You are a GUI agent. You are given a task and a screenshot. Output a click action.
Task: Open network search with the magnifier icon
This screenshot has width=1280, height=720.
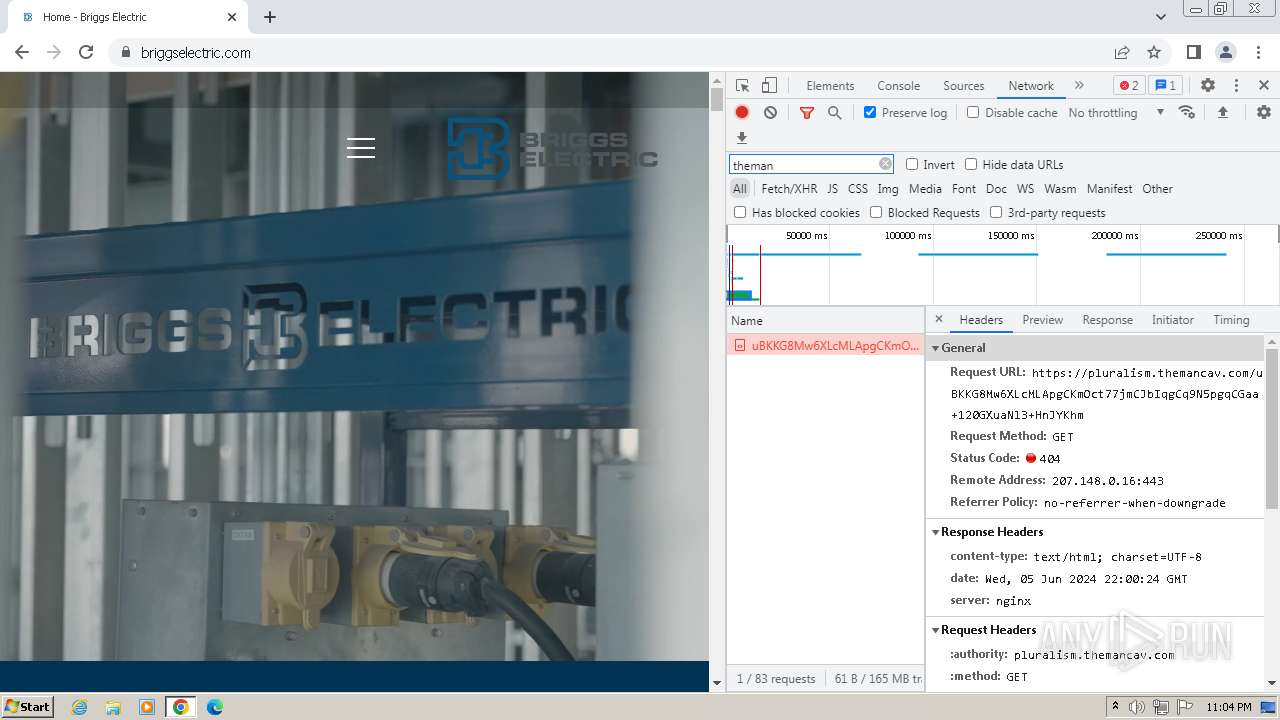pyautogui.click(x=835, y=113)
